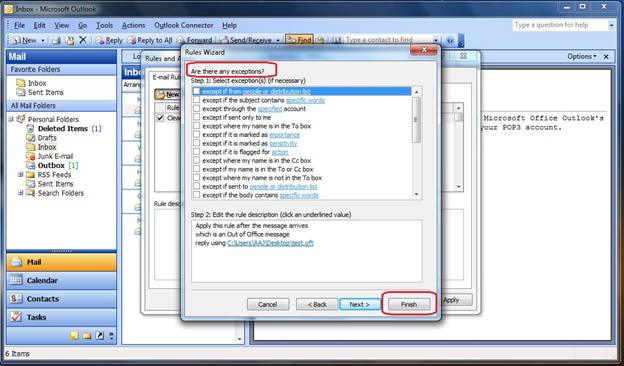This screenshot has height=366, width=624.
Task: Check 'except if it is marked as importance'
Action: [196, 134]
